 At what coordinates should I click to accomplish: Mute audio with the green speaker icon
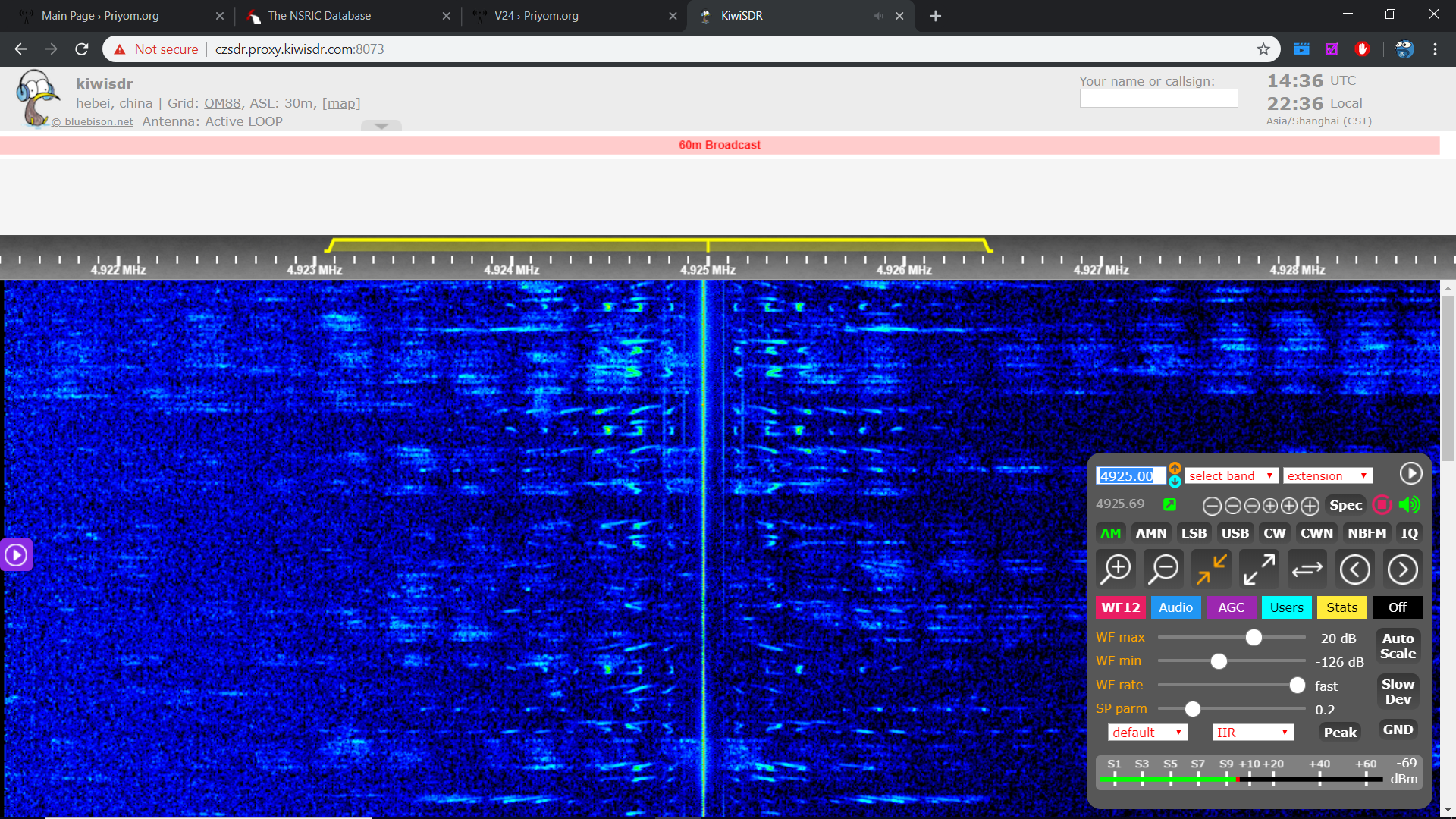click(1410, 505)
